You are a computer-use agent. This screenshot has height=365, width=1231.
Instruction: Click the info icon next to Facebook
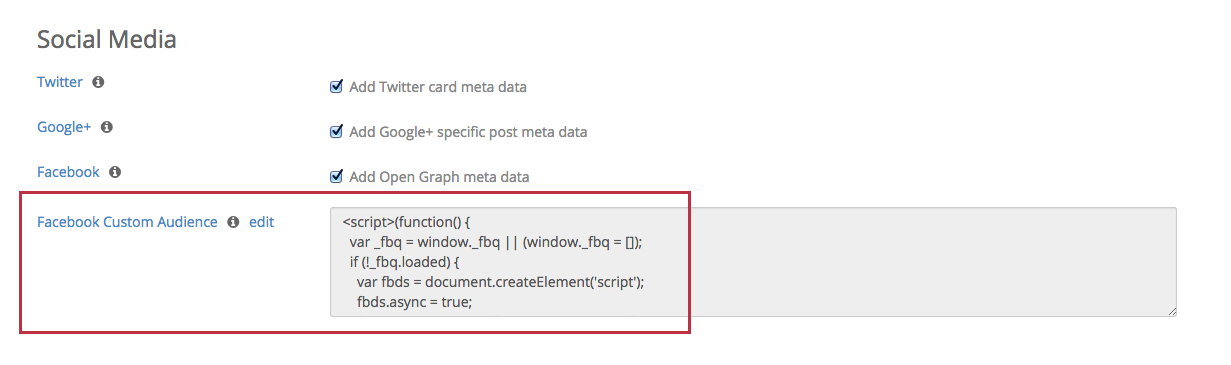click(115, 172)
